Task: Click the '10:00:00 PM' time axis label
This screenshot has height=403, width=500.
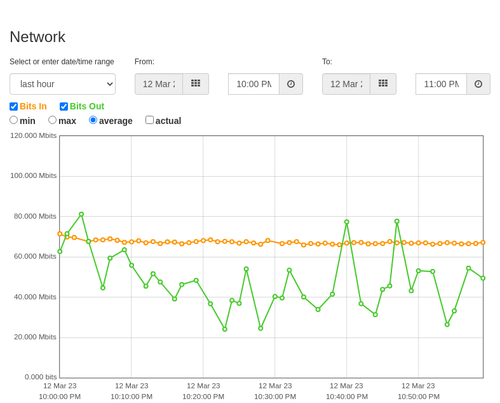Action: [x=60, y=397]
